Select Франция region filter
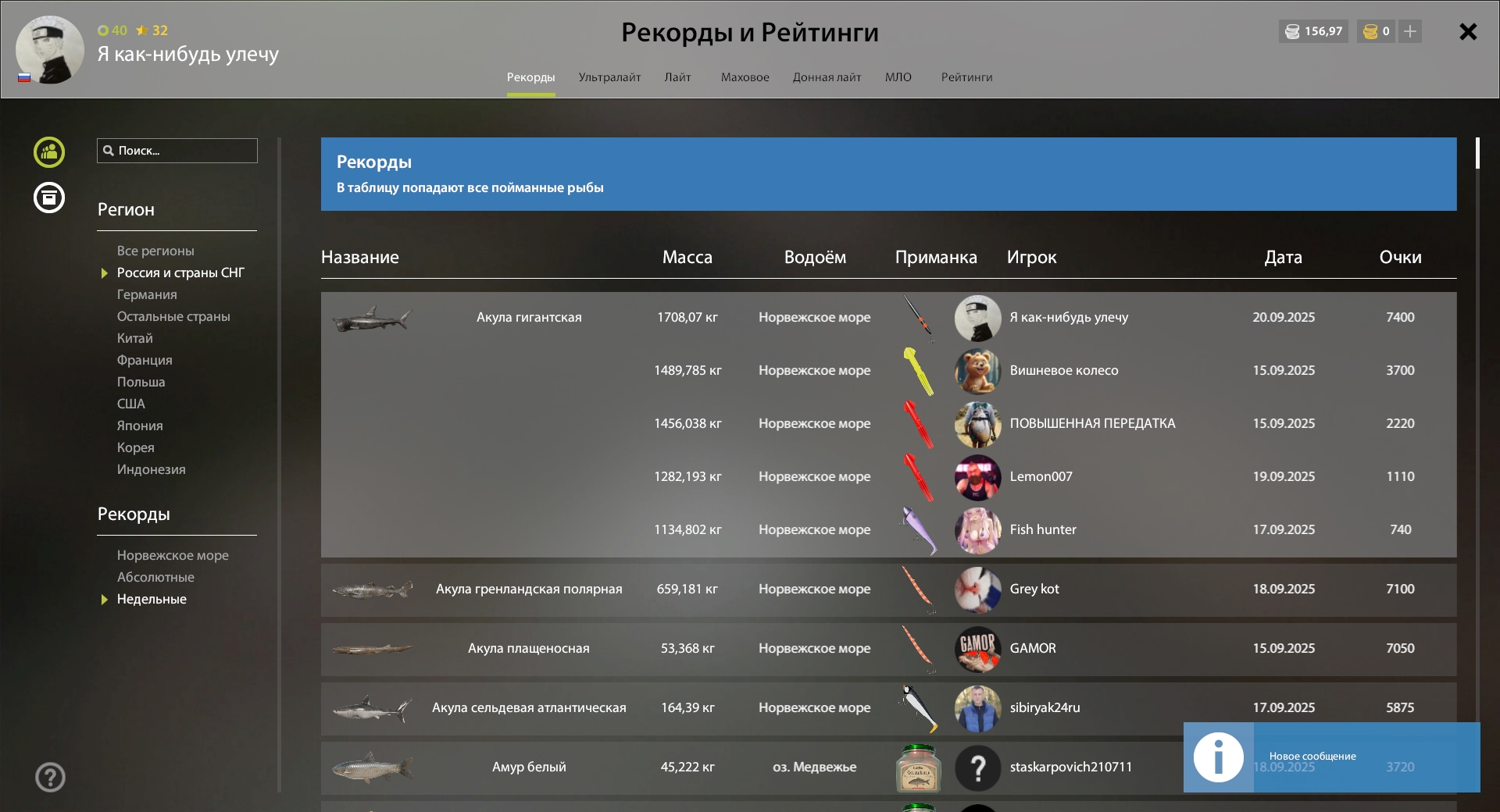 [145, 360]
